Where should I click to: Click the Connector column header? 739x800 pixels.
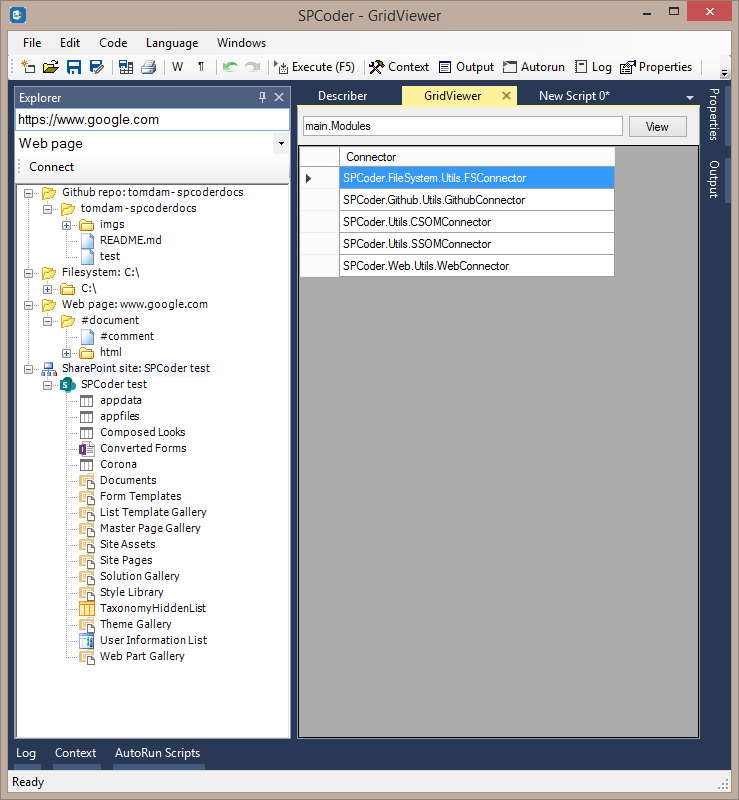[x=477, y=157]
